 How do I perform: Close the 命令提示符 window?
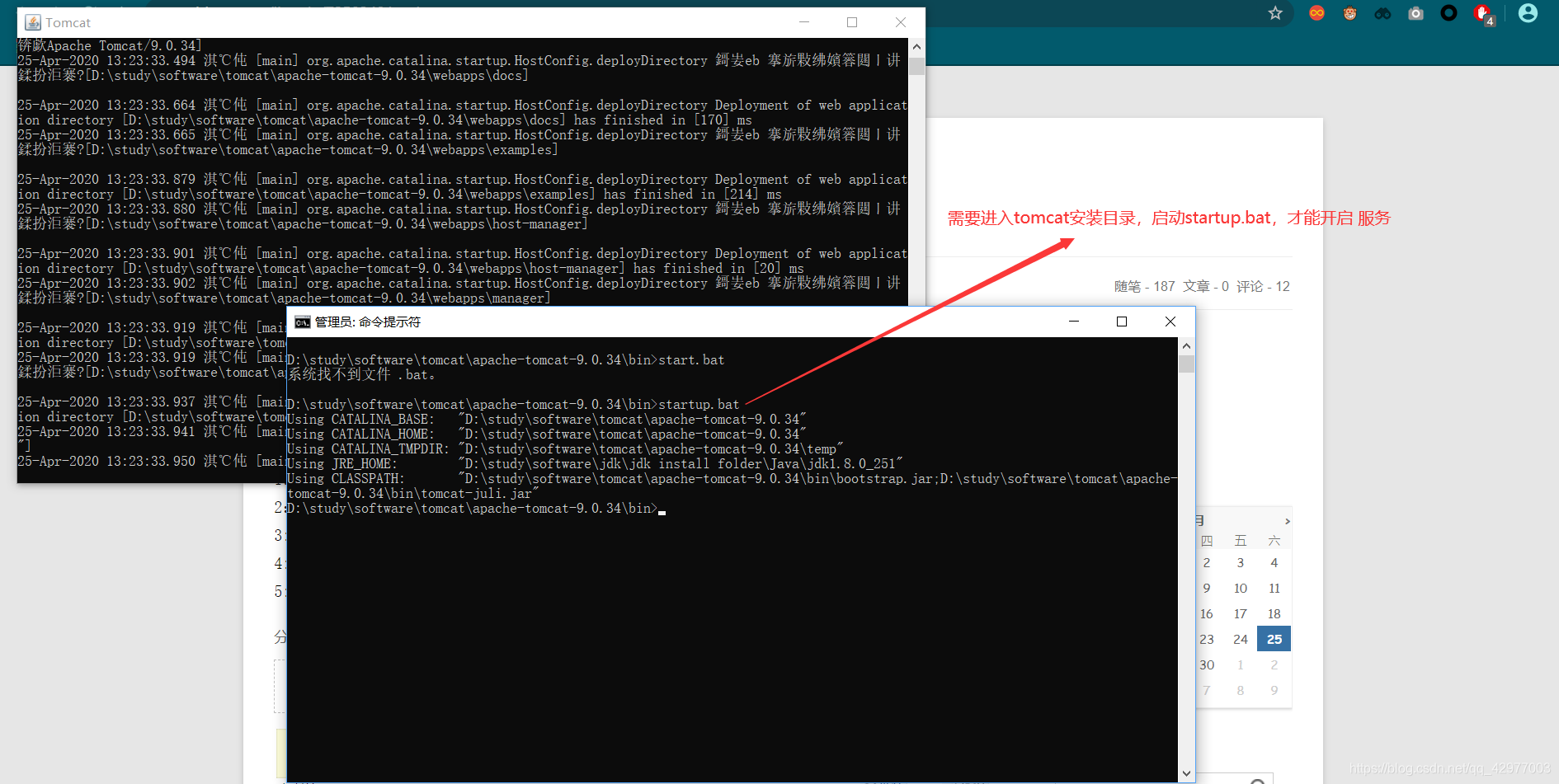coord(1170,322)
